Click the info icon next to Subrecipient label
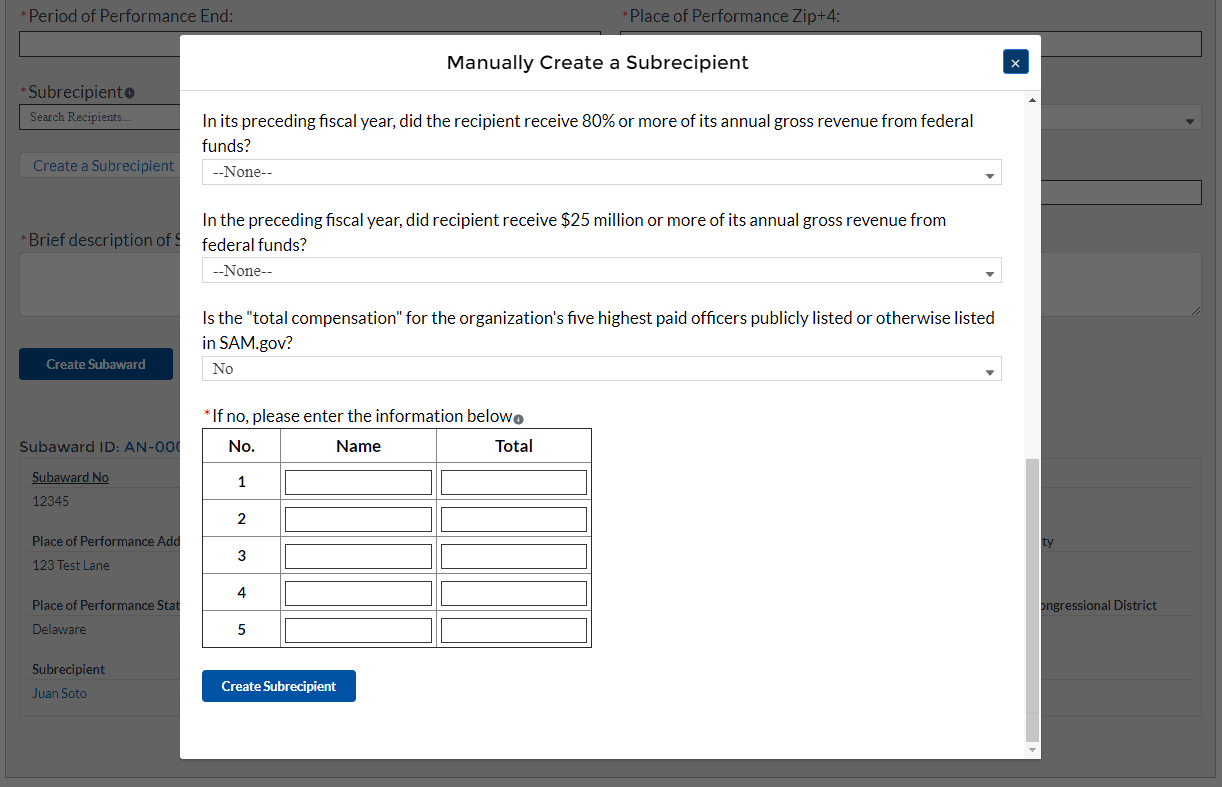 (130, 93)
